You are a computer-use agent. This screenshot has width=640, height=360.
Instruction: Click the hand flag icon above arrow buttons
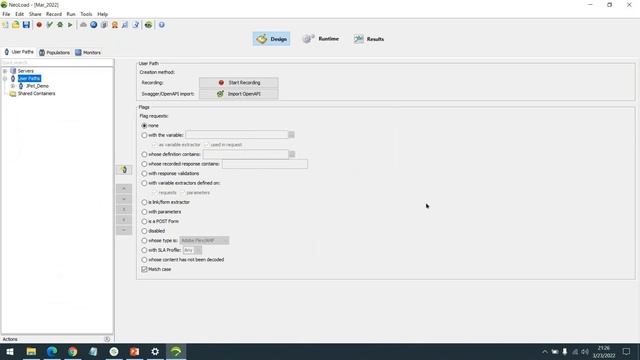point(124,169)
